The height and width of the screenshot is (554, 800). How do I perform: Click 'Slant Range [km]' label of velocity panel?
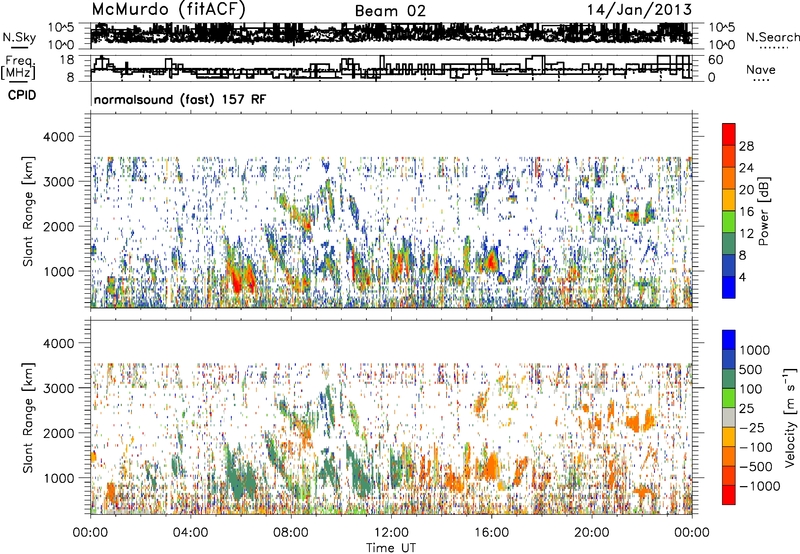coord(28,417)
